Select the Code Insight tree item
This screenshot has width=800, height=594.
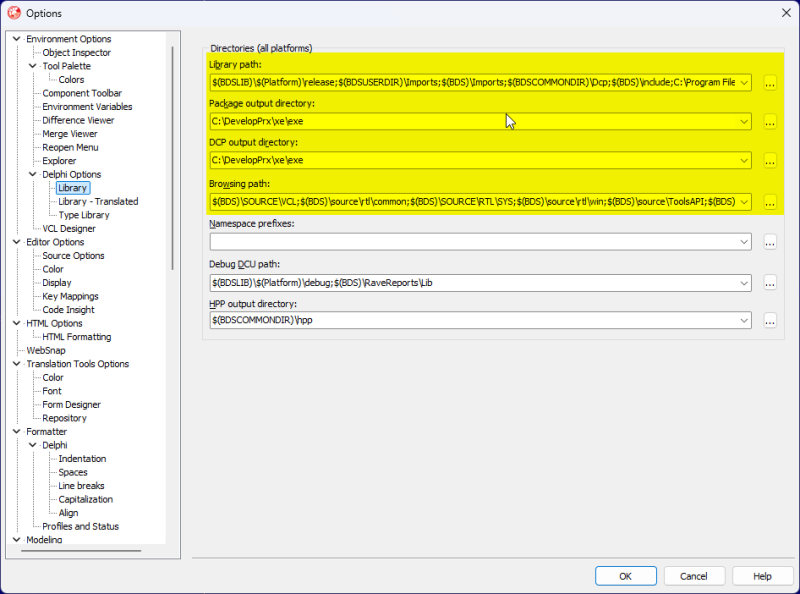(x=69, y=310)
